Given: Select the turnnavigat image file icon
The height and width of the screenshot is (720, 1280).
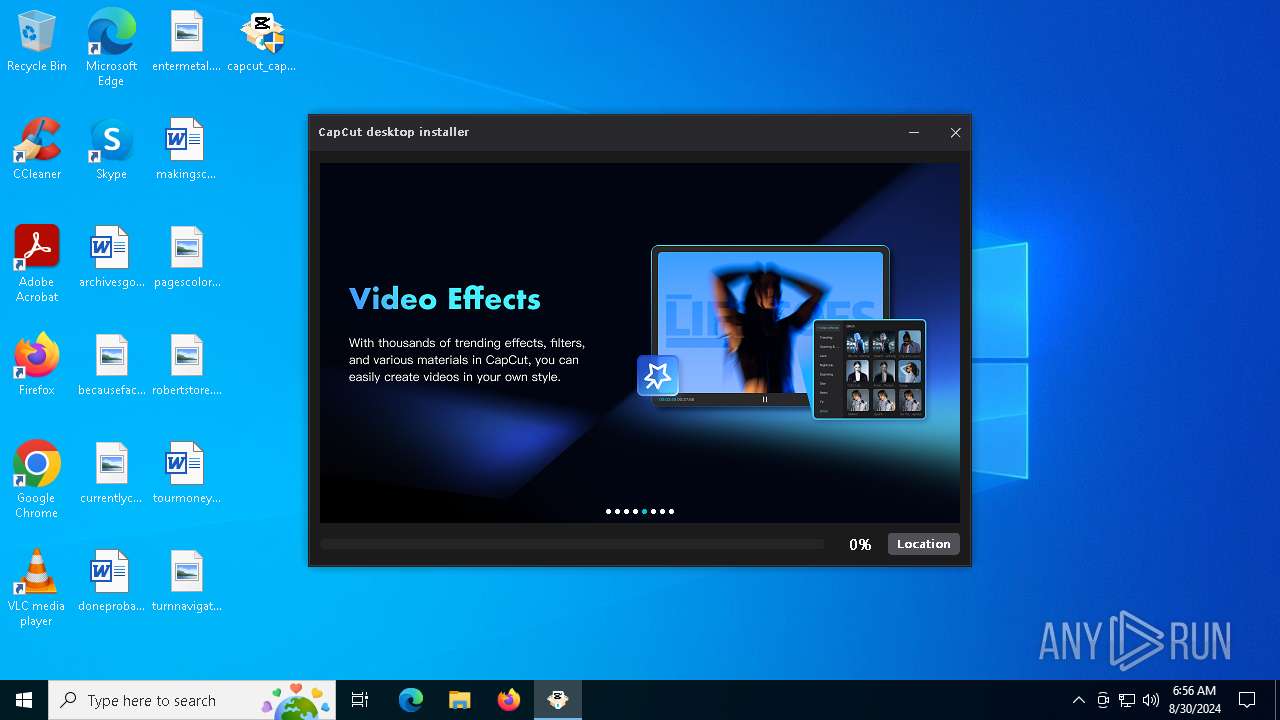Looking at the screenshot, I should (186, 581).
